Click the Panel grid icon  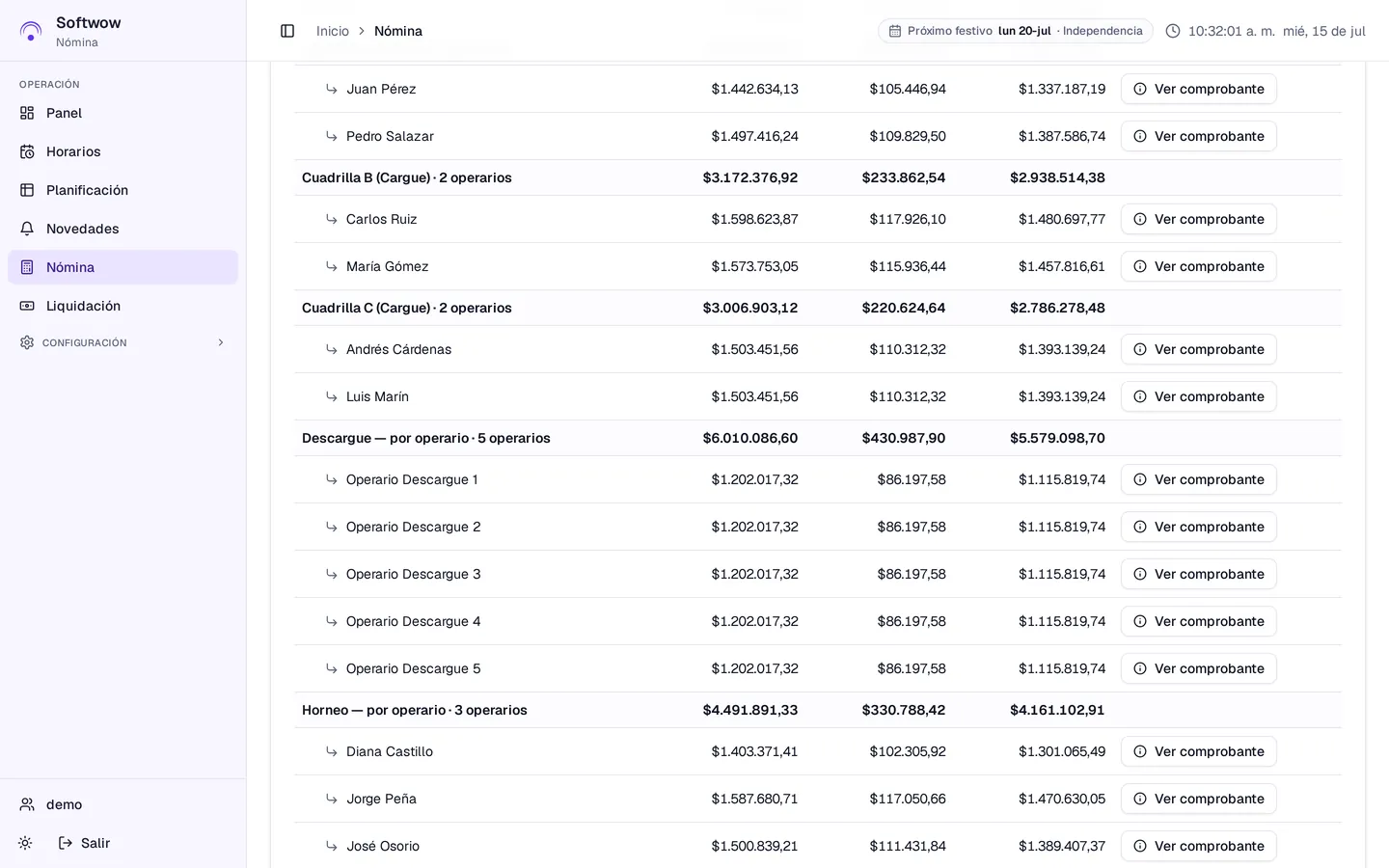pyautogui.click(x=27, y=113)
